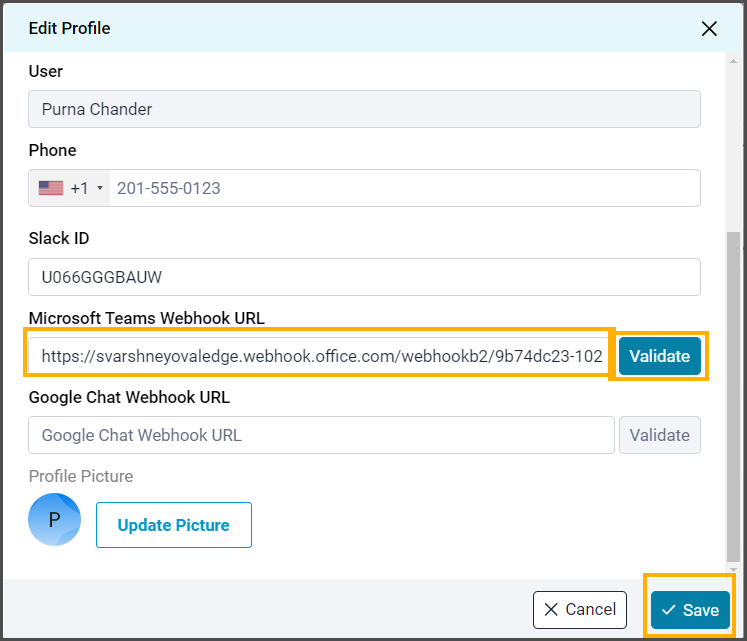This screenshot has width=747, height=641.
Task: Click the Profile Picture label
Action: coord(81,476)
